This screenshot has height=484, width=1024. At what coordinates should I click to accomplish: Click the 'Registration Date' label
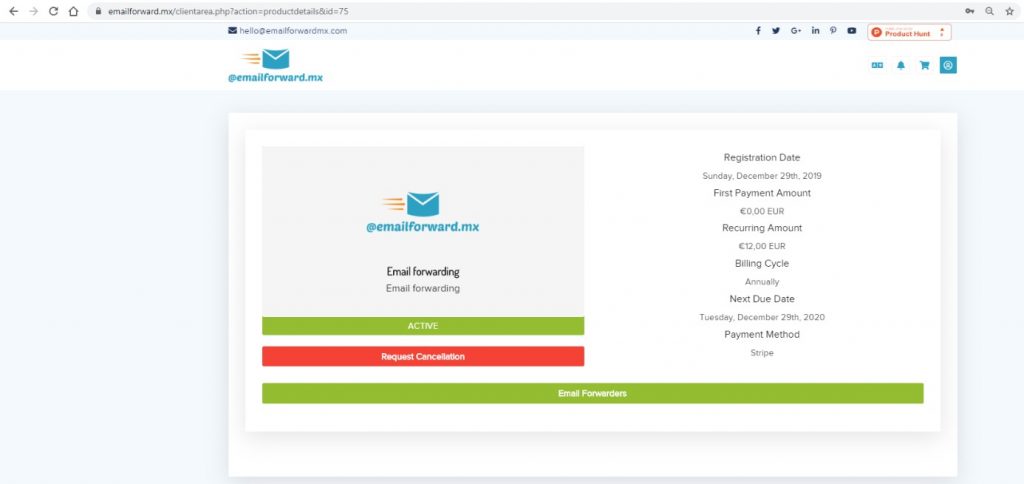pyautogui.click(x=761, y=157)
